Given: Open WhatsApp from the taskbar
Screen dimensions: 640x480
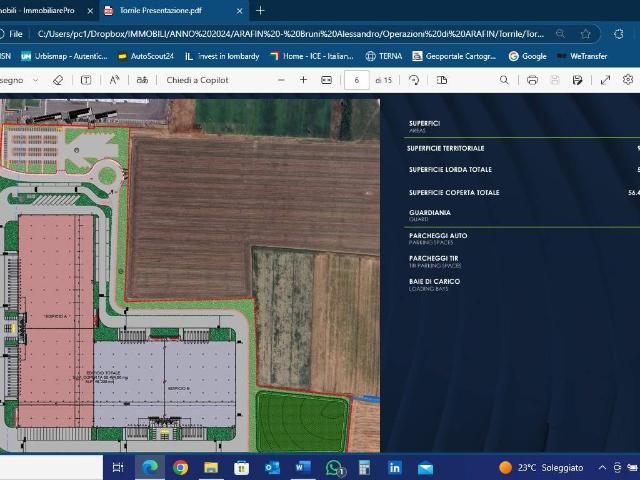Looking at the screenshot, I should click(x=334, y=467).
